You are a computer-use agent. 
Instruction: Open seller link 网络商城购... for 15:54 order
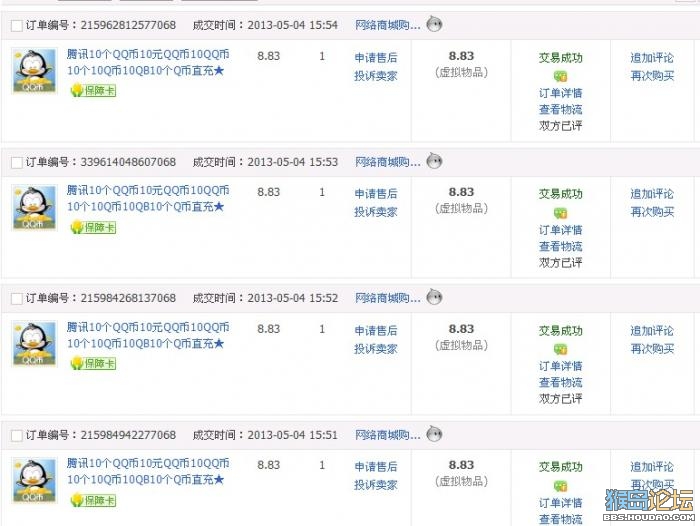[388, 25]
